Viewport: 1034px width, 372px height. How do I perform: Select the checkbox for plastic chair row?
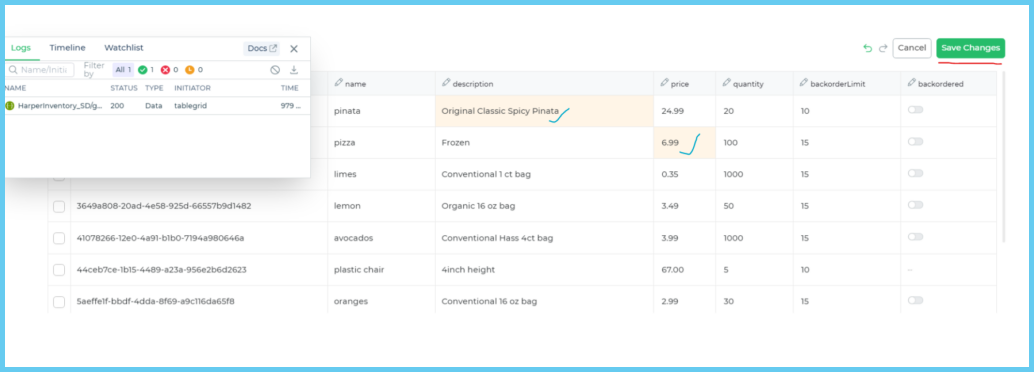click(x=59, y=270)
